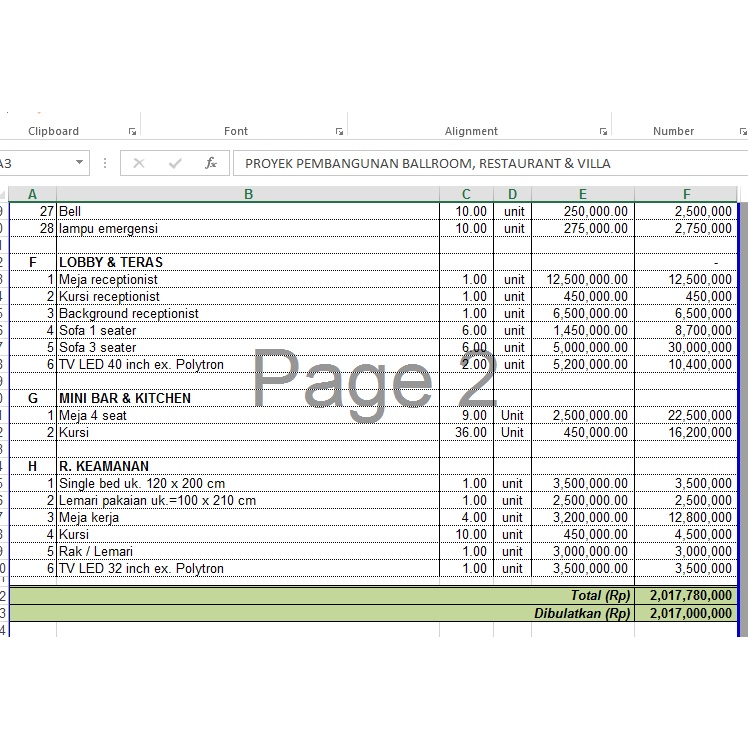Click the formula bar options dots

tap(105, 163)
